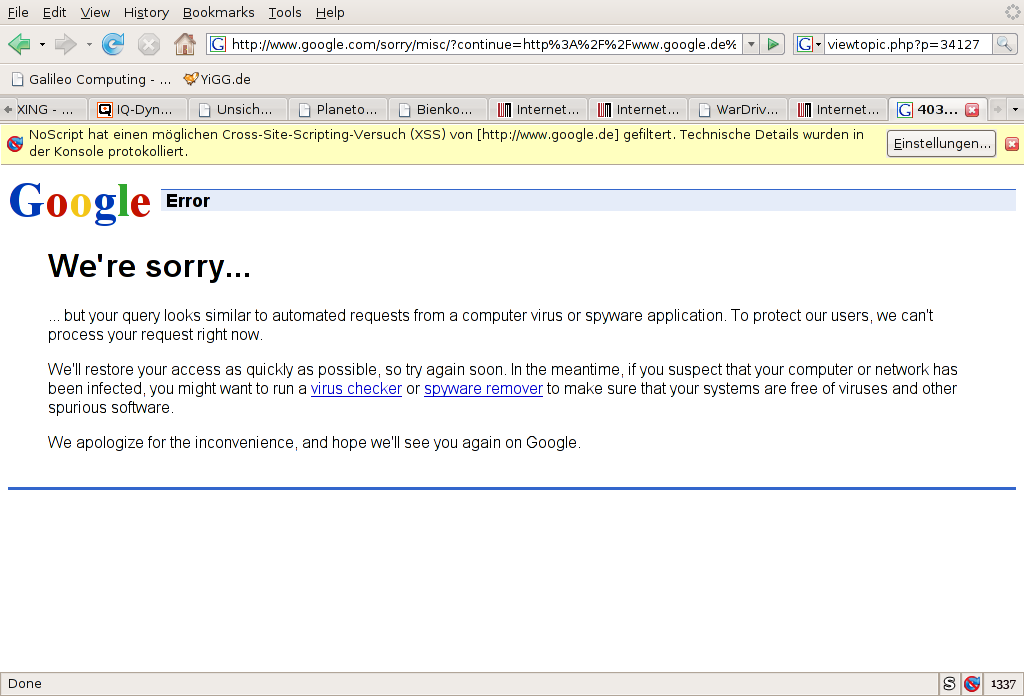The width and height of the screenshot is (1024, 696).
Task: Open the Forward history dropdown arrow
Action: point(89,44)
